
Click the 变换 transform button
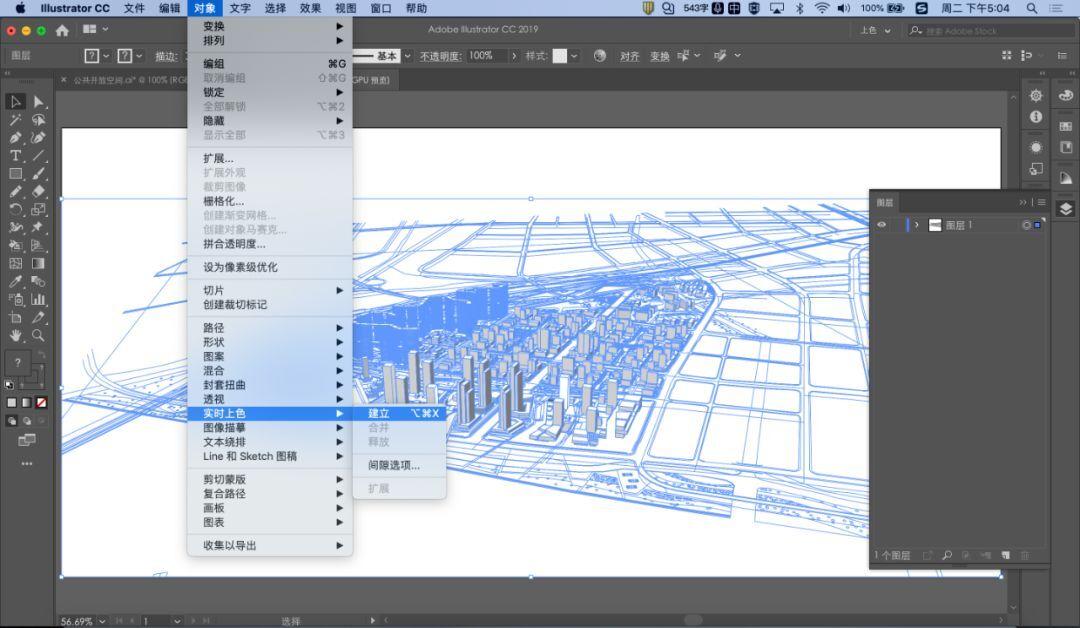[660, 56]
